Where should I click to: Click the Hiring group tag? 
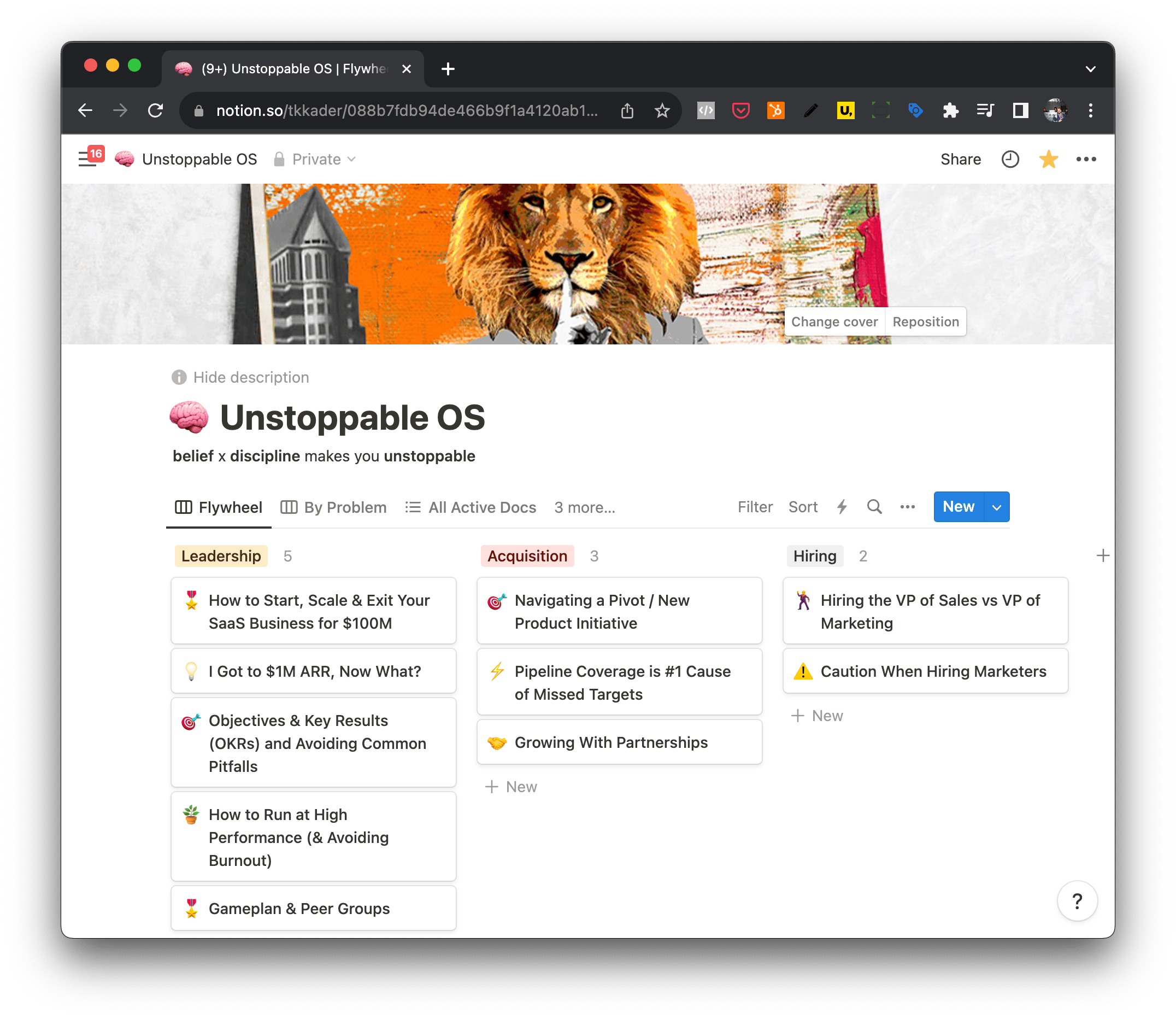[x=814, y=555]
